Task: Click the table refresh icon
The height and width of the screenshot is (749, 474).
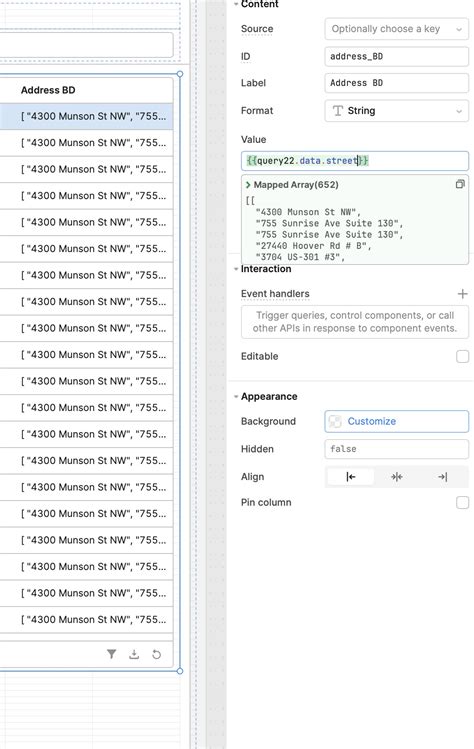Action: pos(156,654)
